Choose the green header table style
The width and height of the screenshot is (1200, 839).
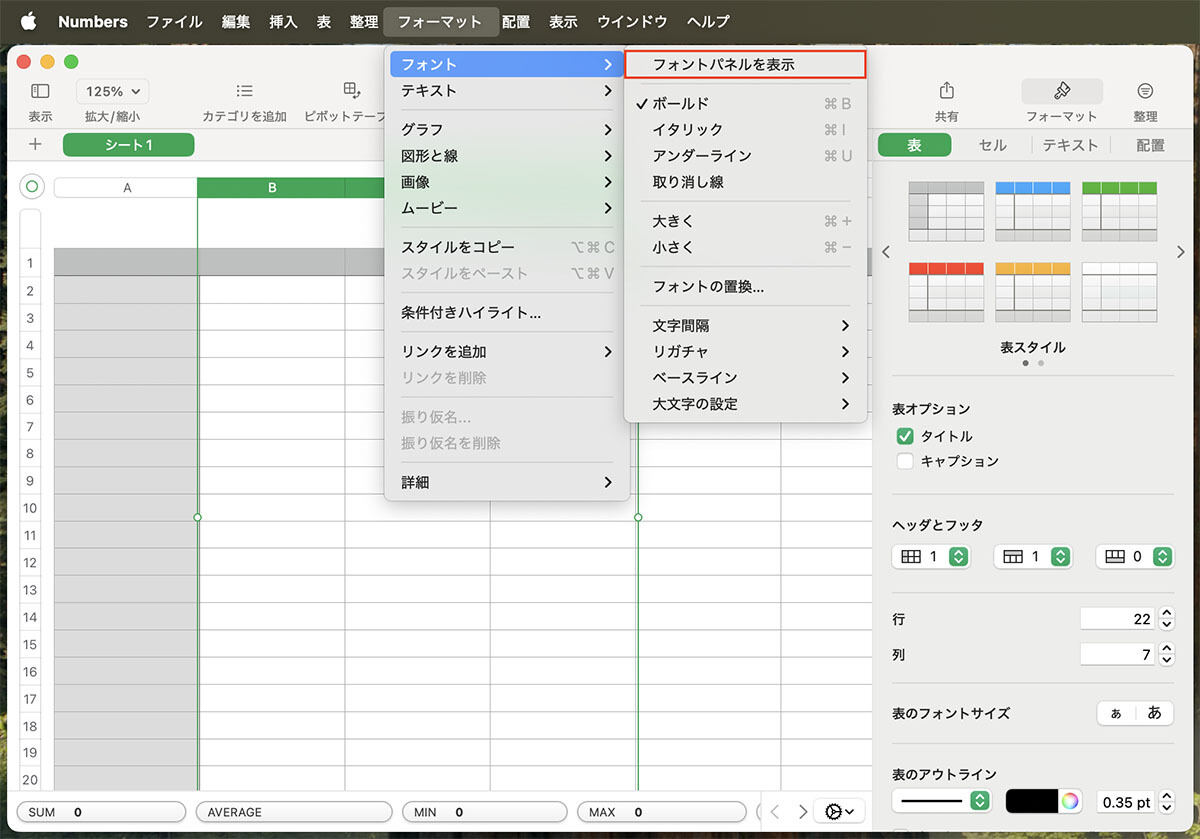click(1119, 211)
